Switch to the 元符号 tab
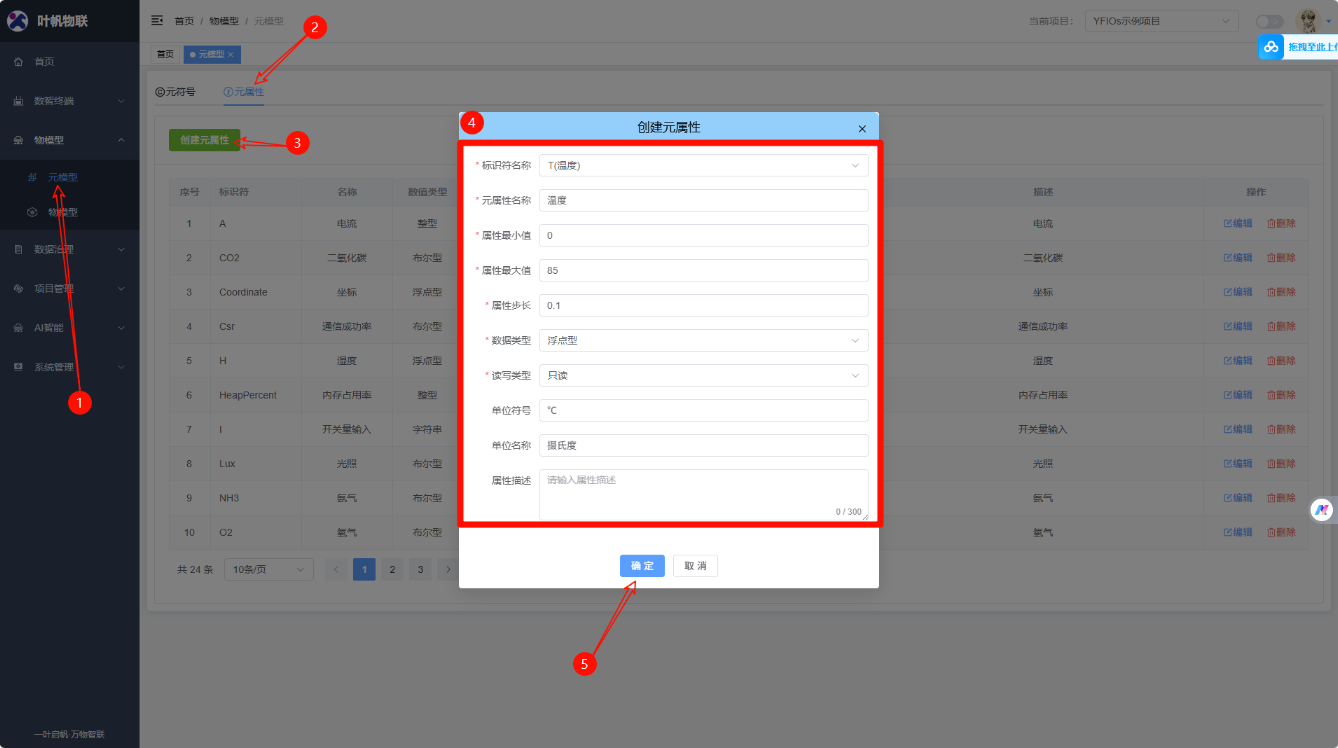This screenshot has width=1338, height=748. coord(176,92)
